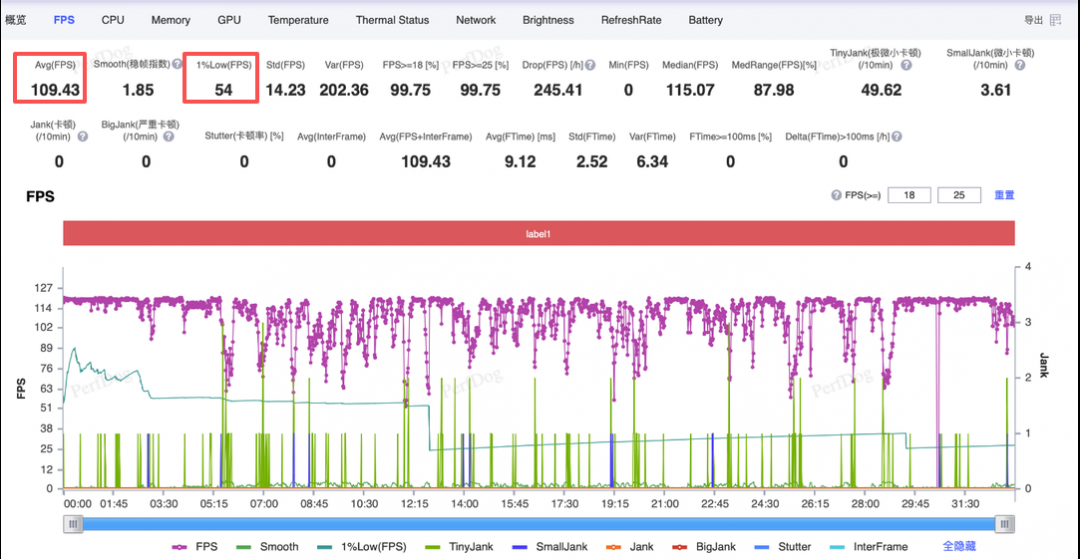Screen dimensions: 1080x559
Task: Open Jank (/10min) help icon
Action: (x=83, y=136)
